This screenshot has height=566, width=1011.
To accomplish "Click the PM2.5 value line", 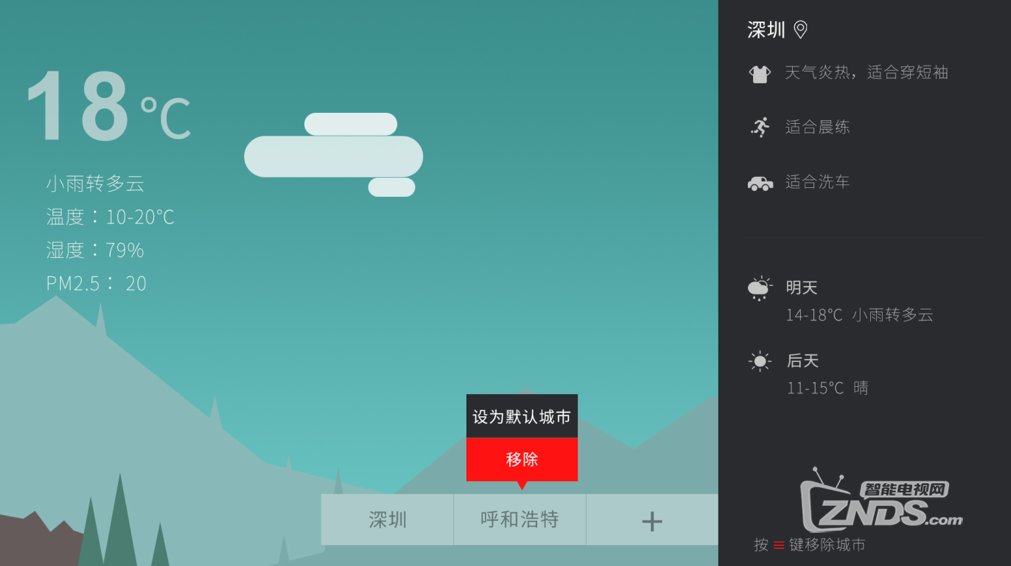I will (x=96, y=283).
